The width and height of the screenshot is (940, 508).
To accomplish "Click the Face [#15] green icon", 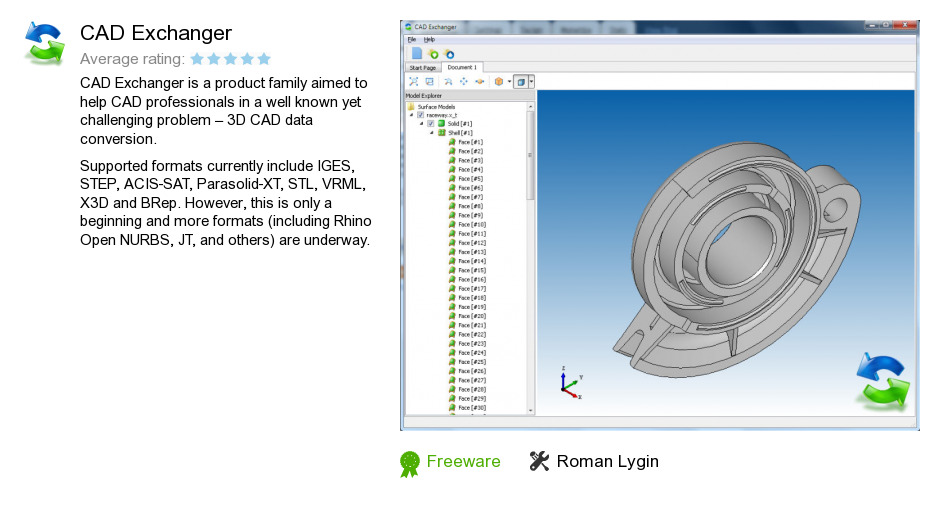I will (452, 270).
